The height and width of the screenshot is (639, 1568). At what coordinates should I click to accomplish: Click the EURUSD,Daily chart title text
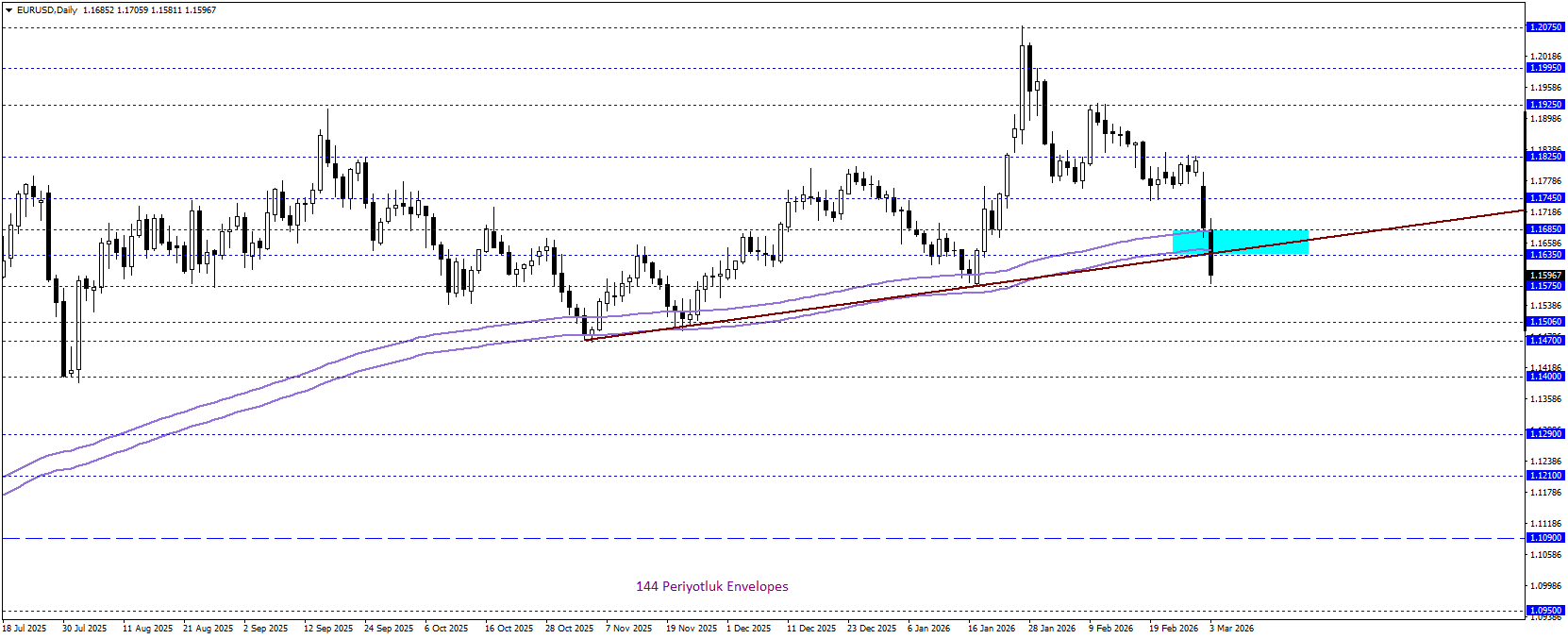47,10
